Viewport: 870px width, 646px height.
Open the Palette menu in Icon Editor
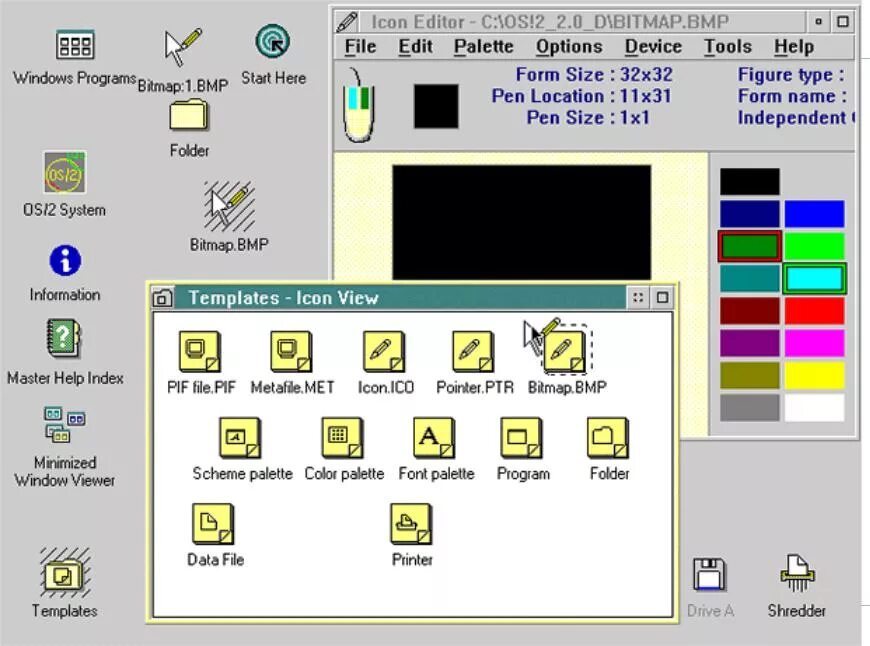tap(483, 47)
